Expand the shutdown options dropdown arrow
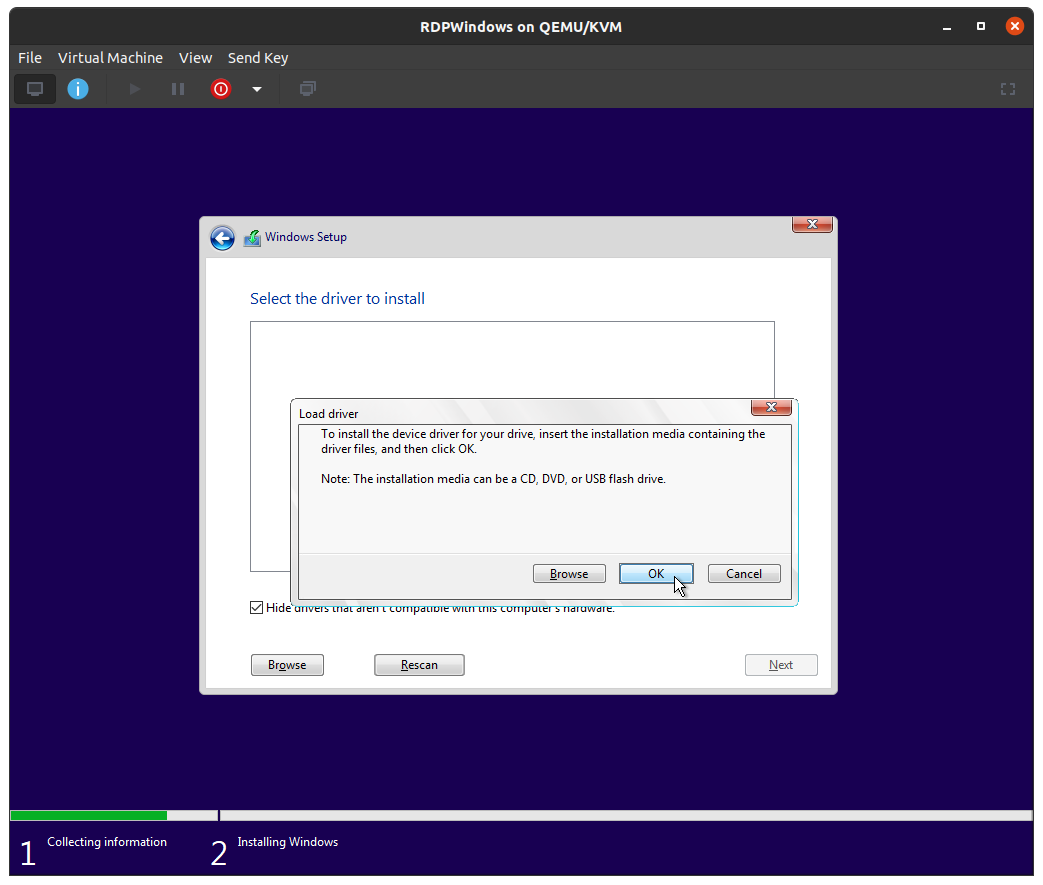 point(257,89)
